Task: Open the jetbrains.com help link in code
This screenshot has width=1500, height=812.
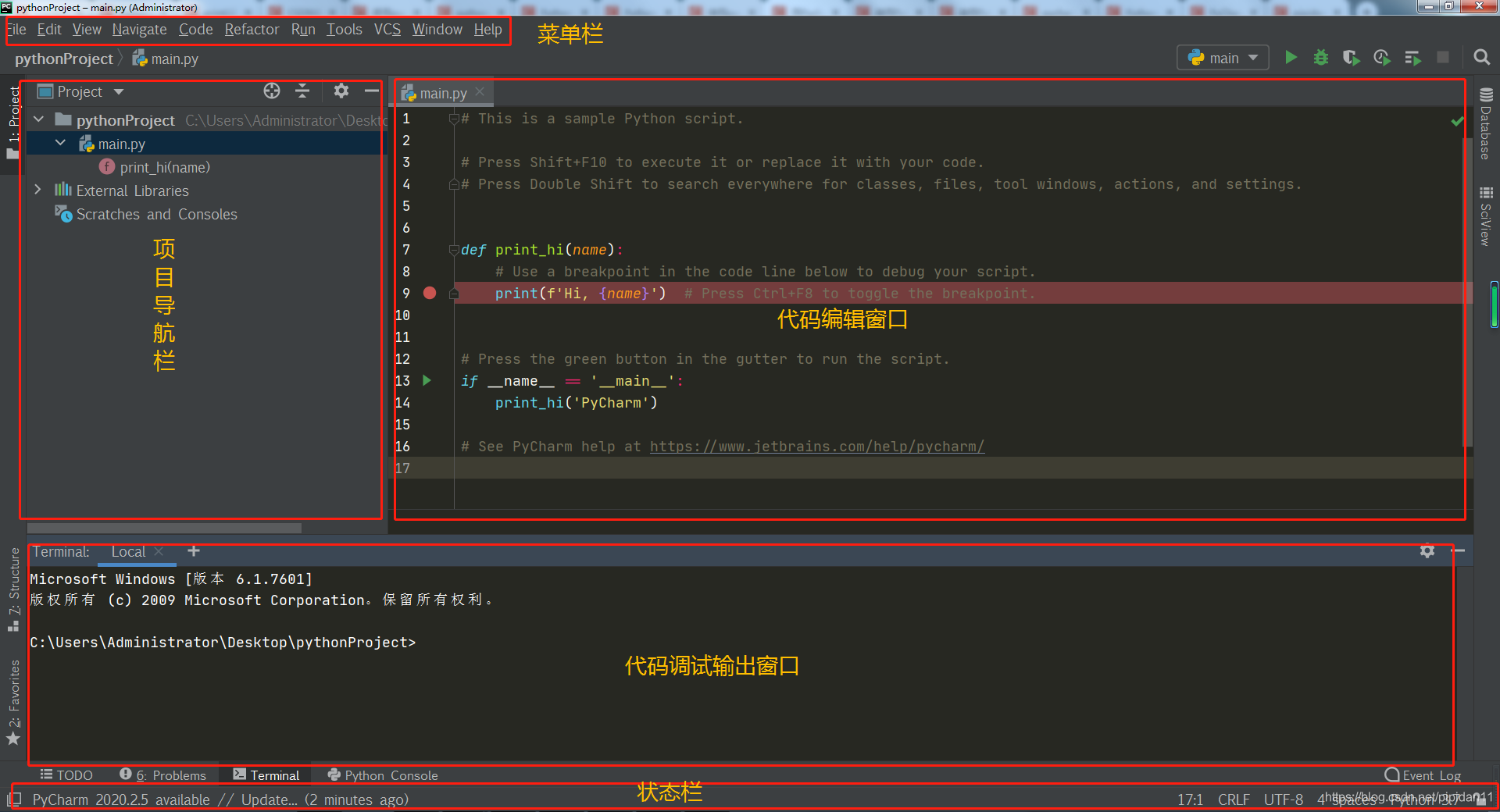Action: point(816,447)
